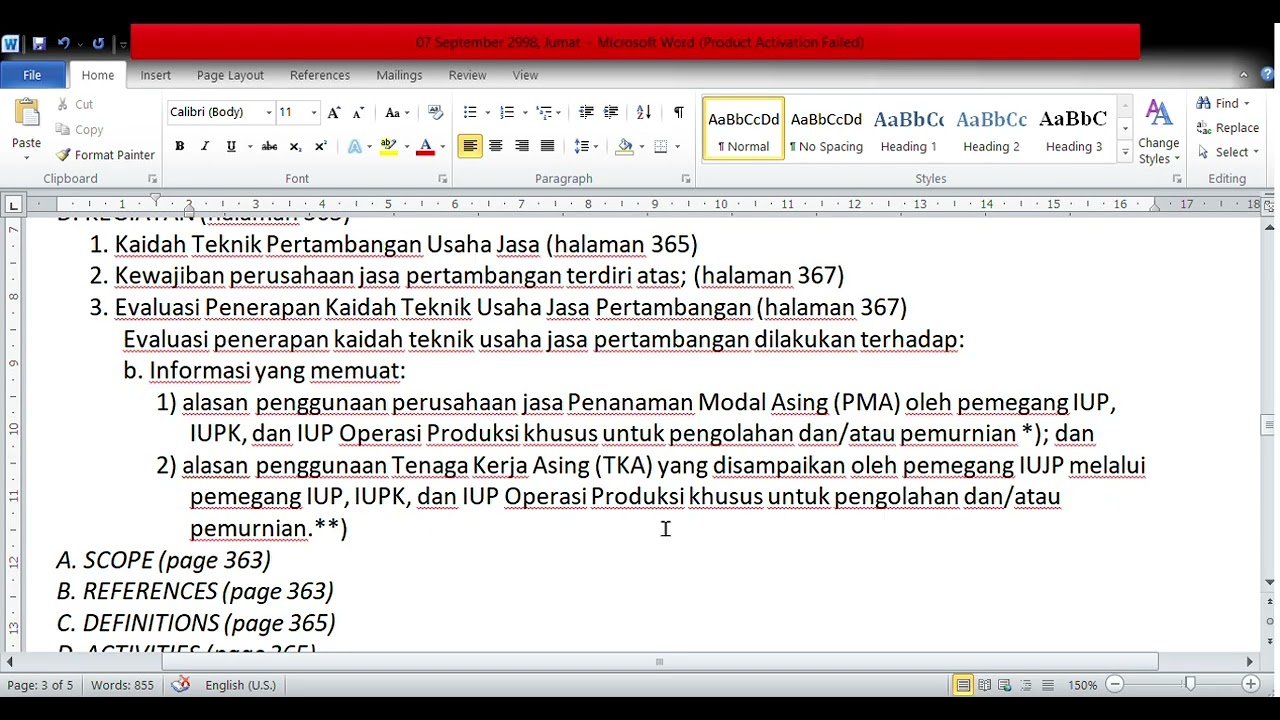Click the Undo arrow in Quick Access
Image resolution: width=1280 pixels, height=720 pixels.
coord(63,43)
